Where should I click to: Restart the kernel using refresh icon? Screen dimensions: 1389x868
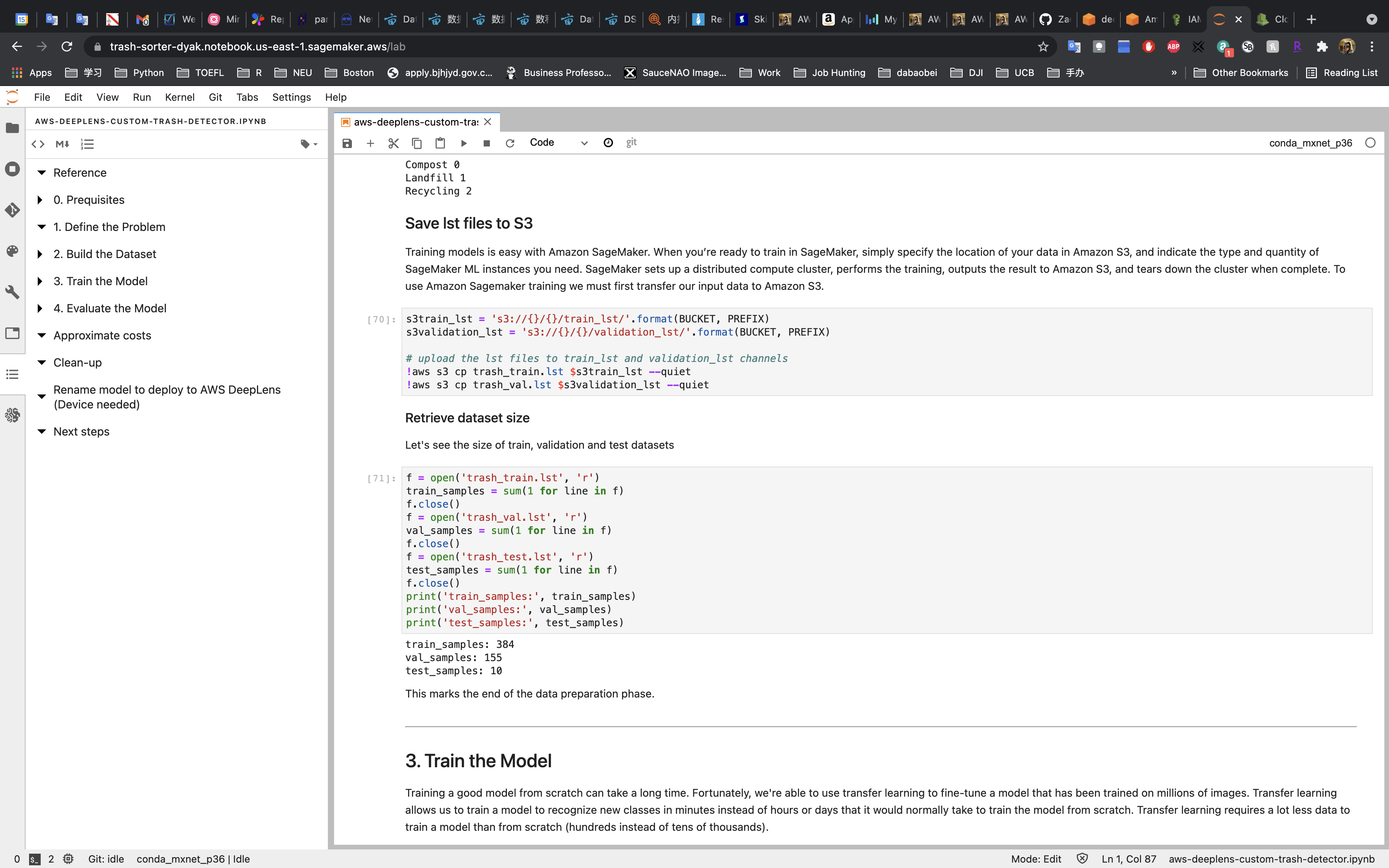click(510, 143)
